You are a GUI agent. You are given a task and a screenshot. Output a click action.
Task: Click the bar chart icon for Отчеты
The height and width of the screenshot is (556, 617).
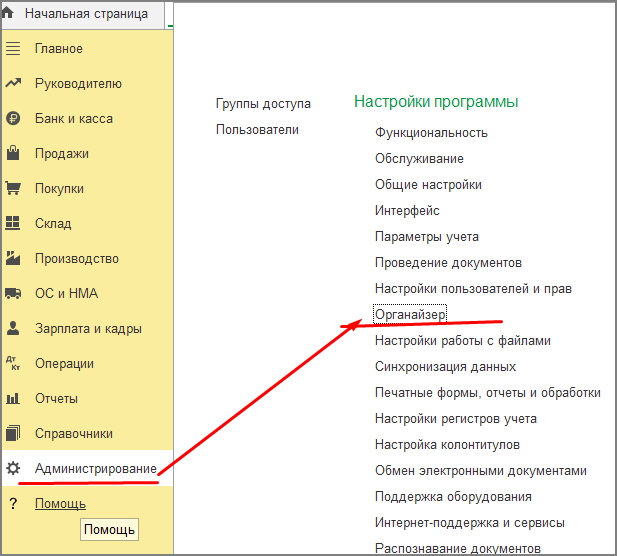[13, 398]
